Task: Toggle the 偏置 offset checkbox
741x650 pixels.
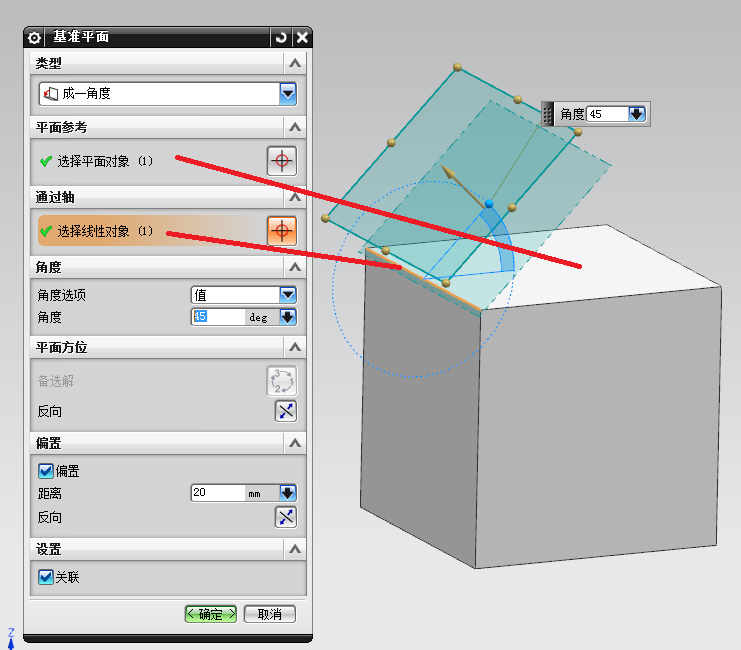Action: pyautogui.click(x=46, y=471)
